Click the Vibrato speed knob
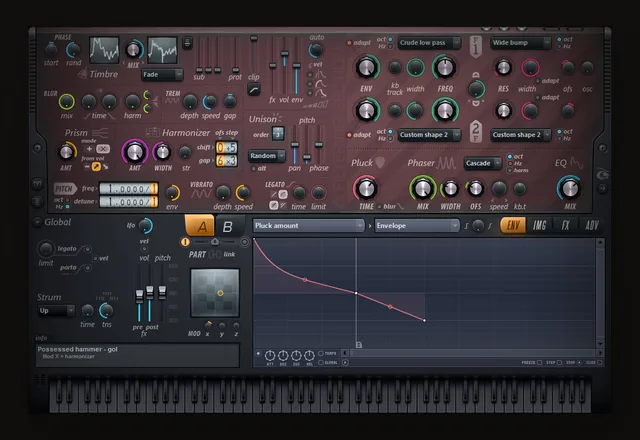Screen dimensions: 640x440 click(243, 192)
